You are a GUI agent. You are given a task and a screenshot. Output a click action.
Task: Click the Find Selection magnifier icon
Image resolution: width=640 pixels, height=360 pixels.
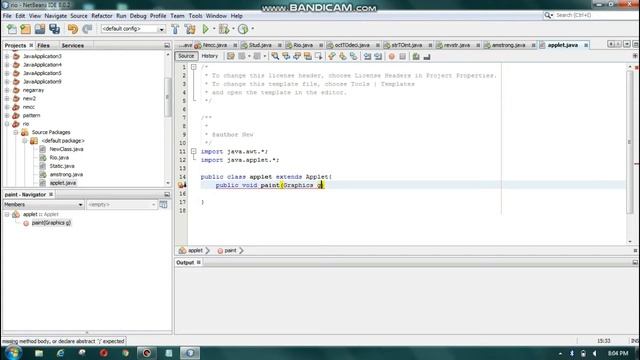[x=276, y=56]
